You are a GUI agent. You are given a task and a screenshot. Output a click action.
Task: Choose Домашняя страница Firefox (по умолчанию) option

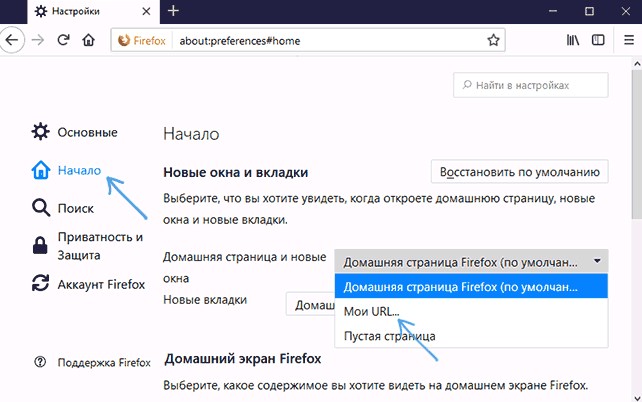(x=471, y=287)
